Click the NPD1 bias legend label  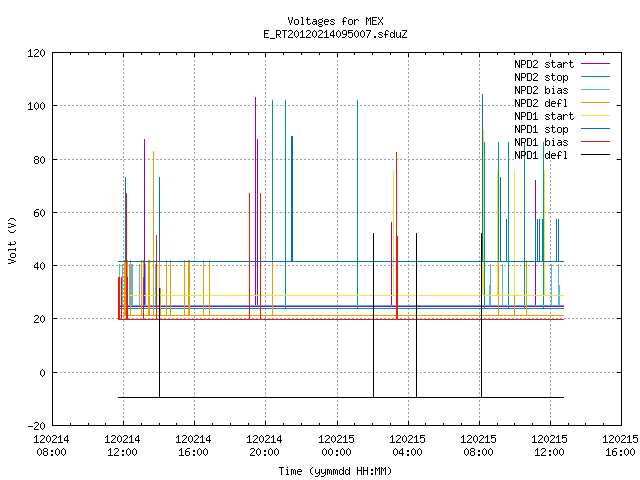click(x=541, y=142)
